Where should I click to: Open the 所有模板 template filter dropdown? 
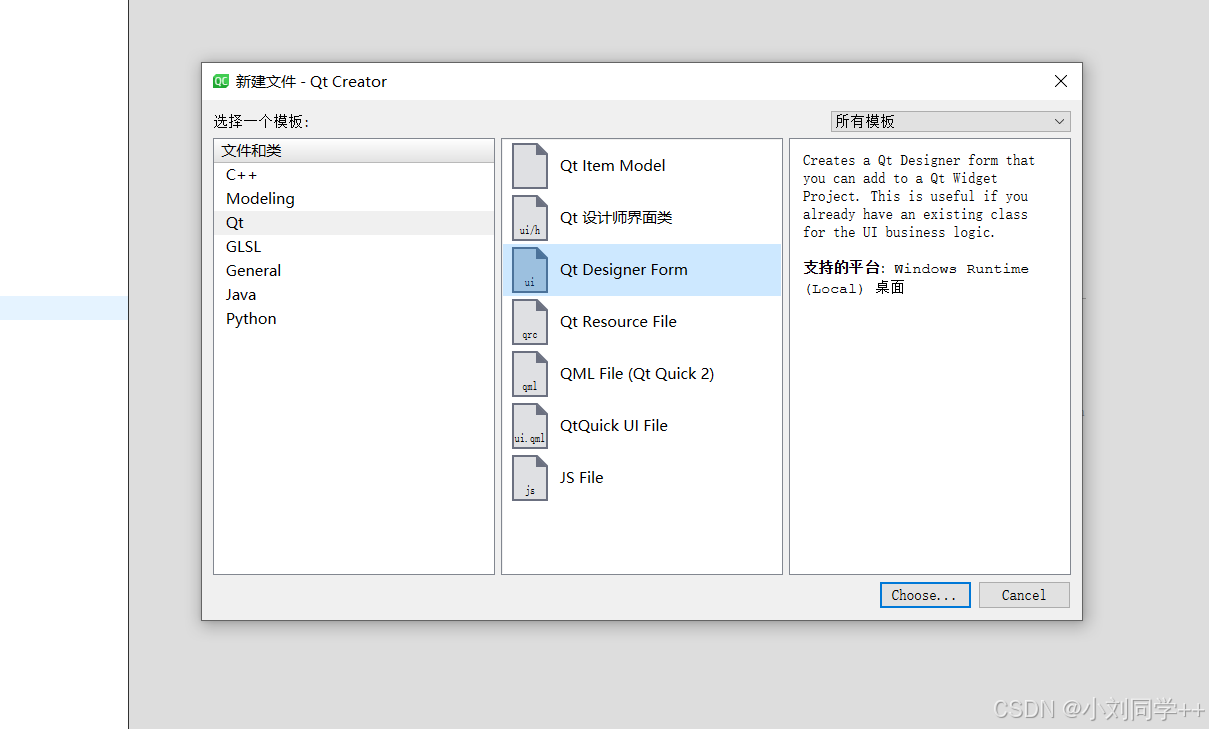[950, 121]
